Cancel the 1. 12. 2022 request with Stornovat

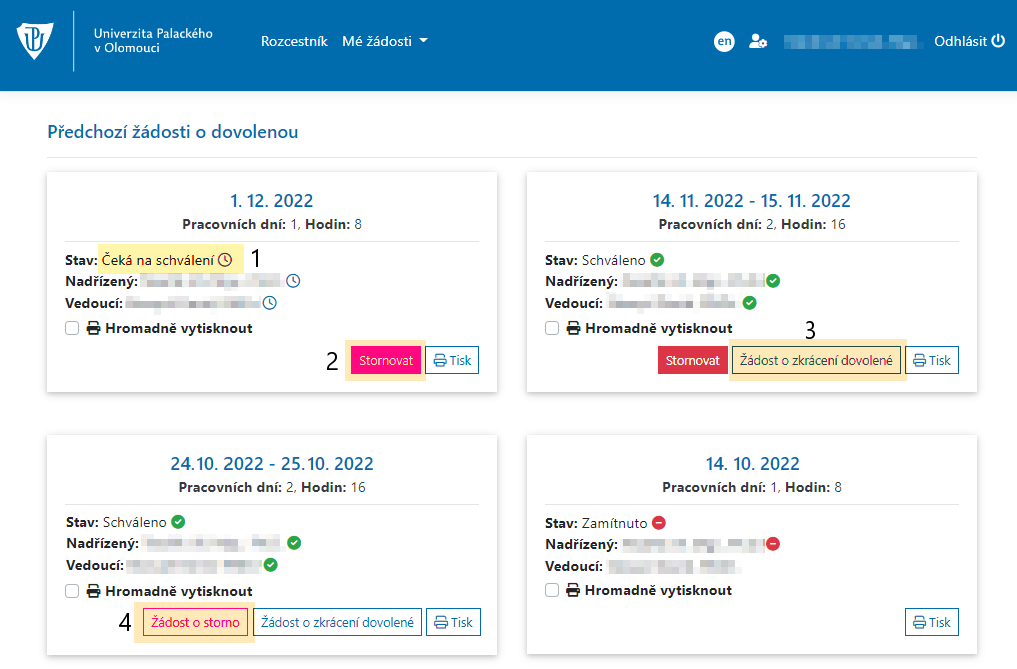coord(386,360)
